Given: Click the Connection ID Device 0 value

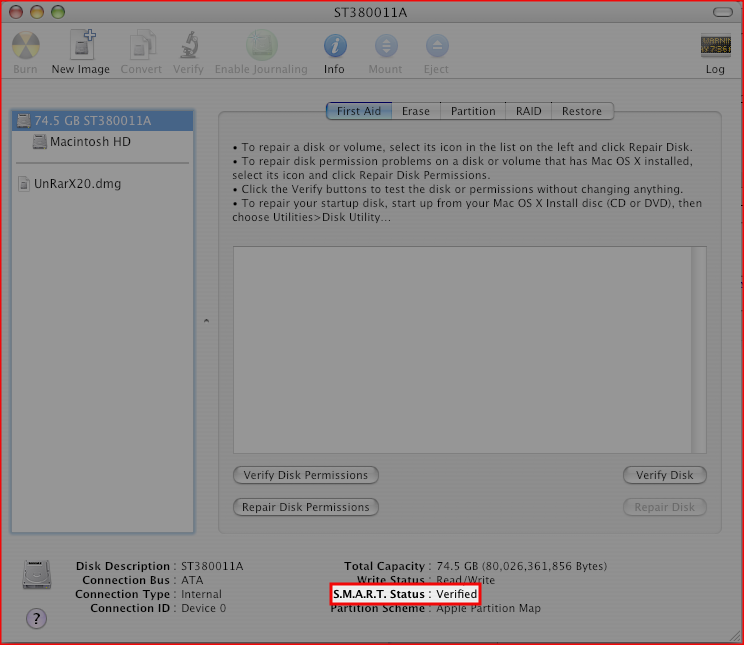Looking at the screenshot, I should [204, 608].
